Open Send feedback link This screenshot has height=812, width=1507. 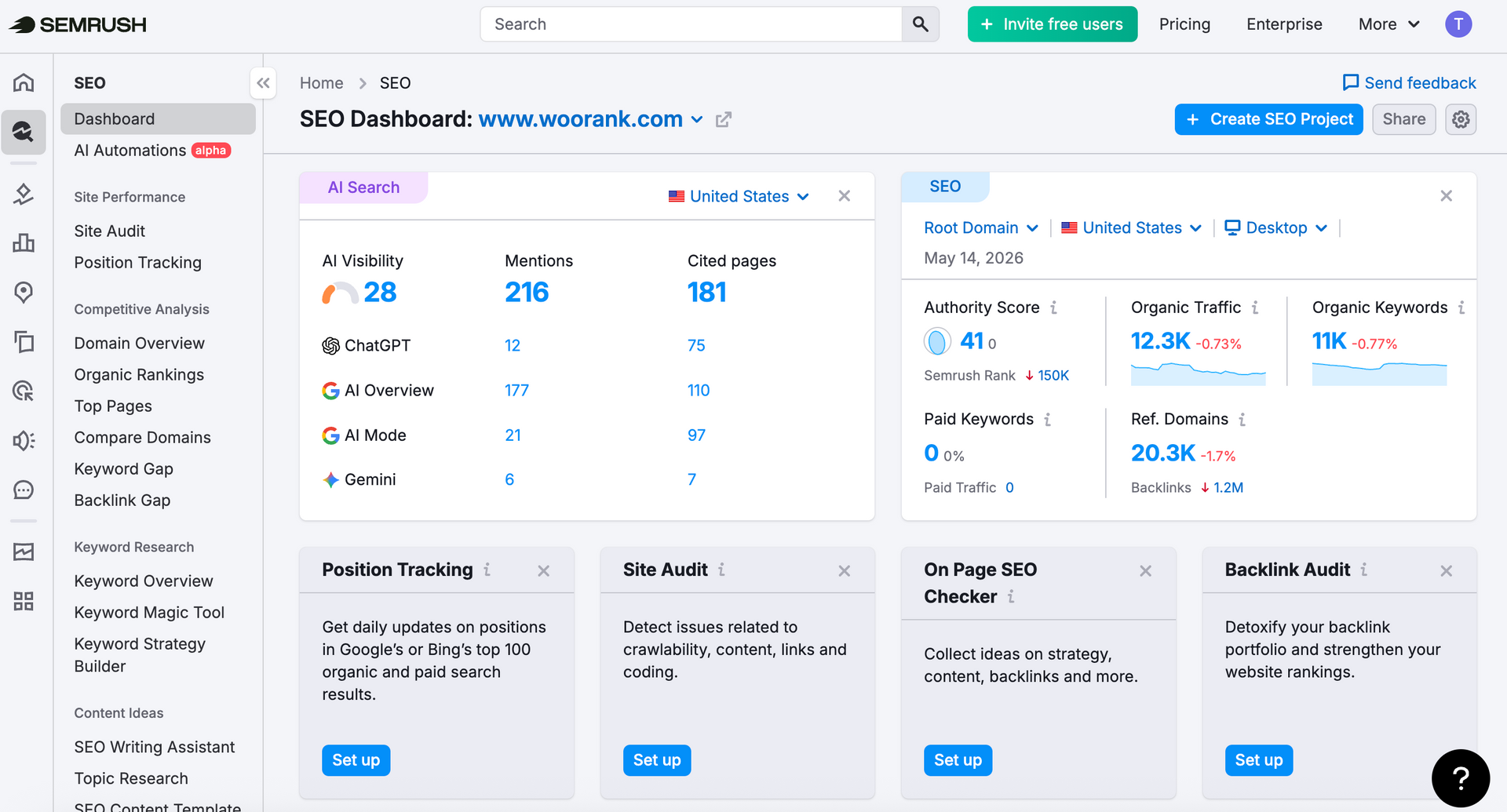pos(1409,83)
